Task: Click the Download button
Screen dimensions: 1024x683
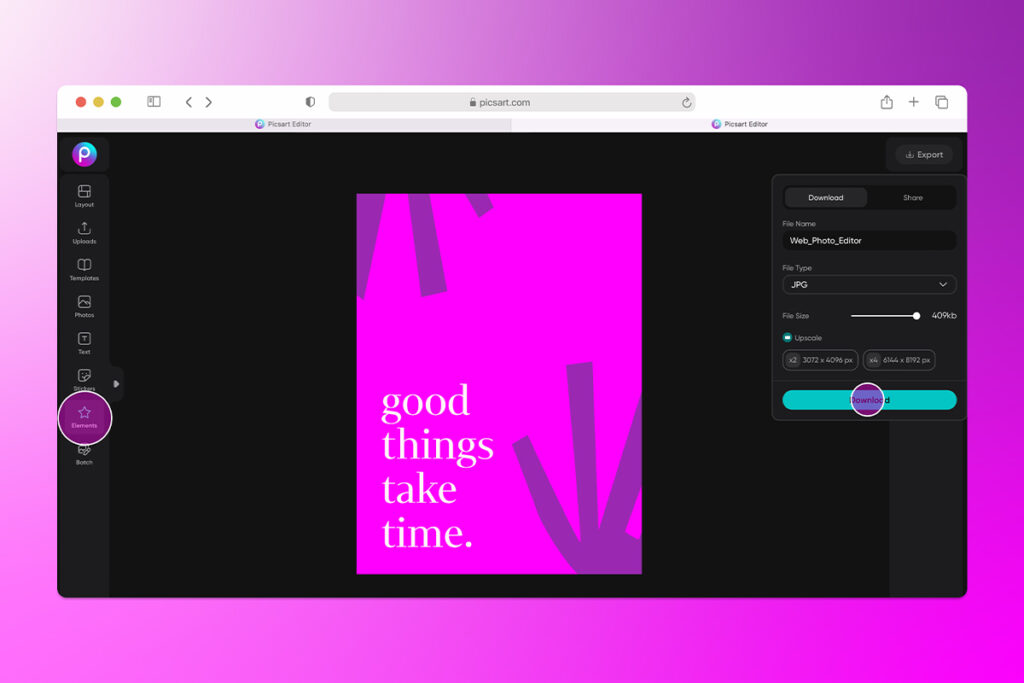Action: [868, 400]
